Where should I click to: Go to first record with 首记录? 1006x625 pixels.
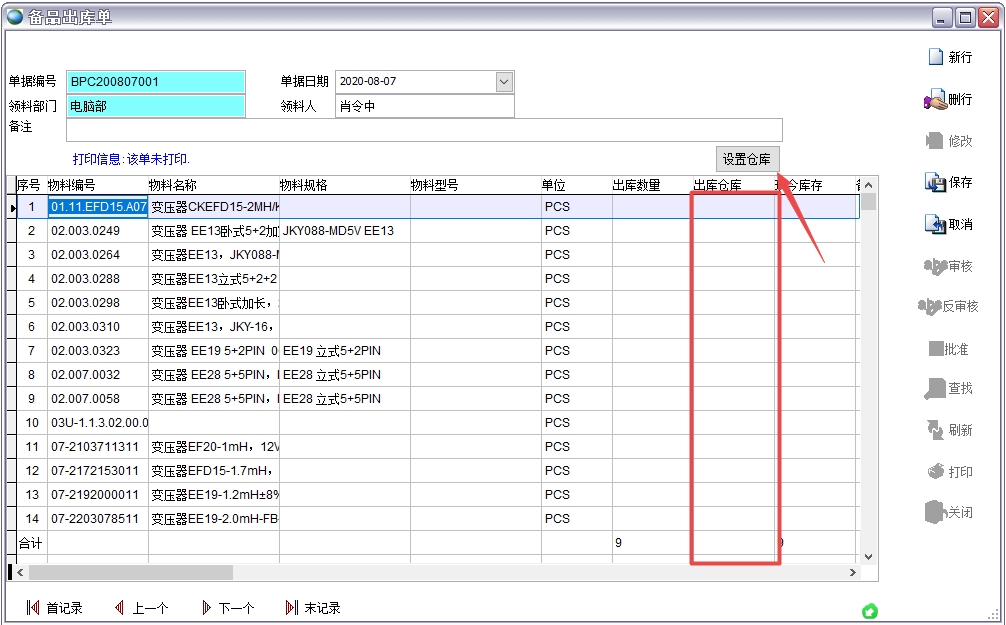33,608
